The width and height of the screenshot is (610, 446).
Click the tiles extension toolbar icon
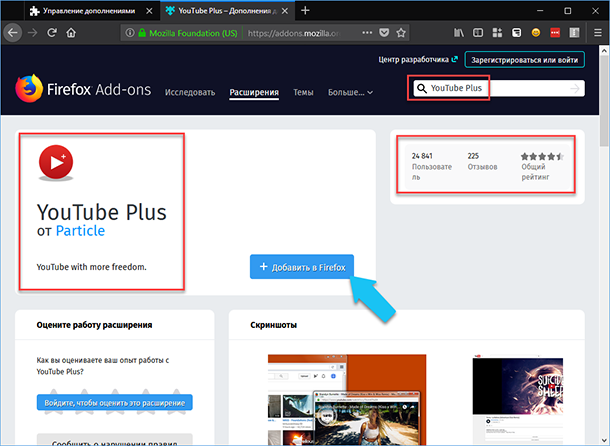click(497, 33)
